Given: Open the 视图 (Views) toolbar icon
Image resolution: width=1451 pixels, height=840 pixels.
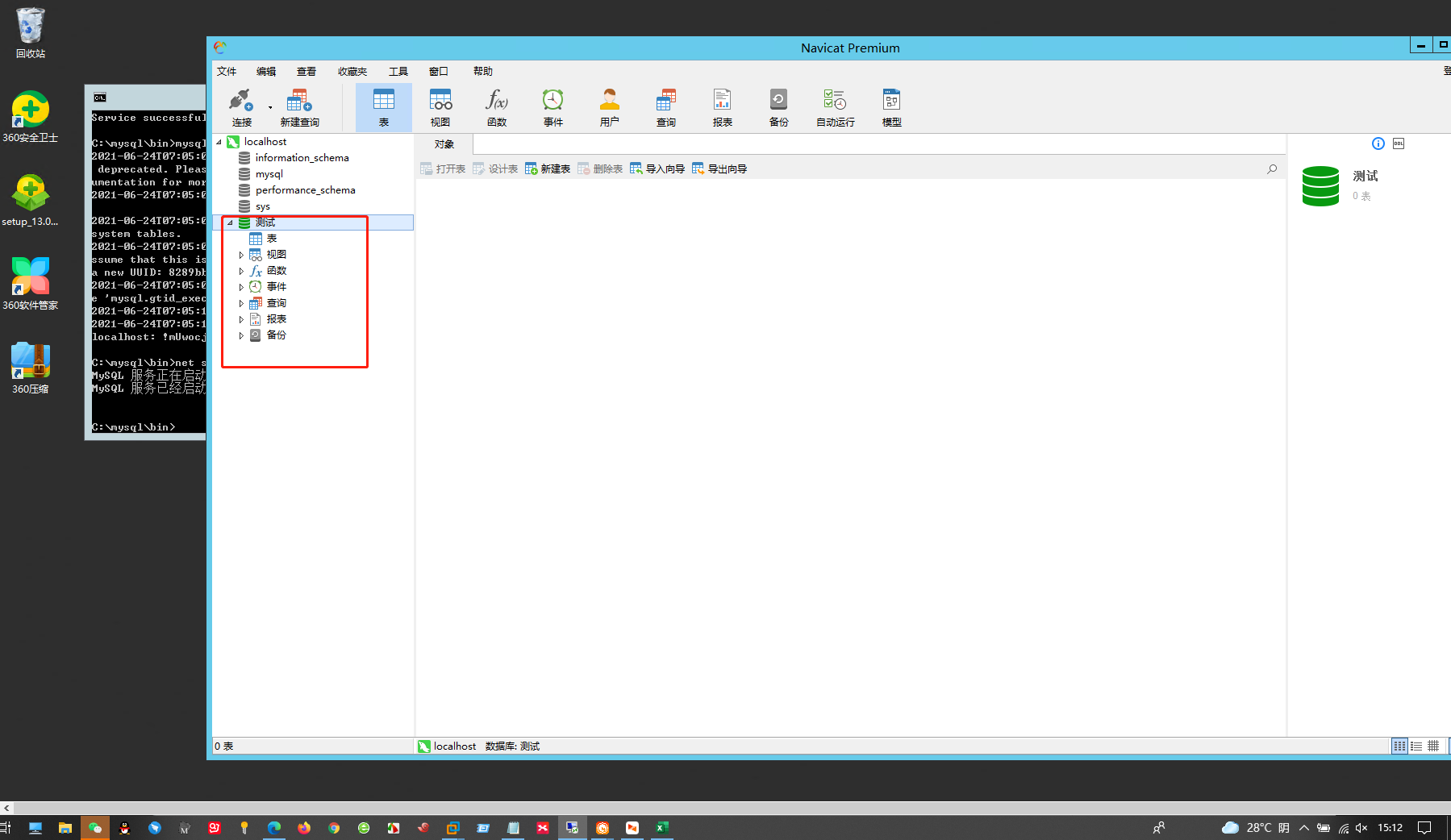Looking at the screenshot, I should [x=440, y=106].
